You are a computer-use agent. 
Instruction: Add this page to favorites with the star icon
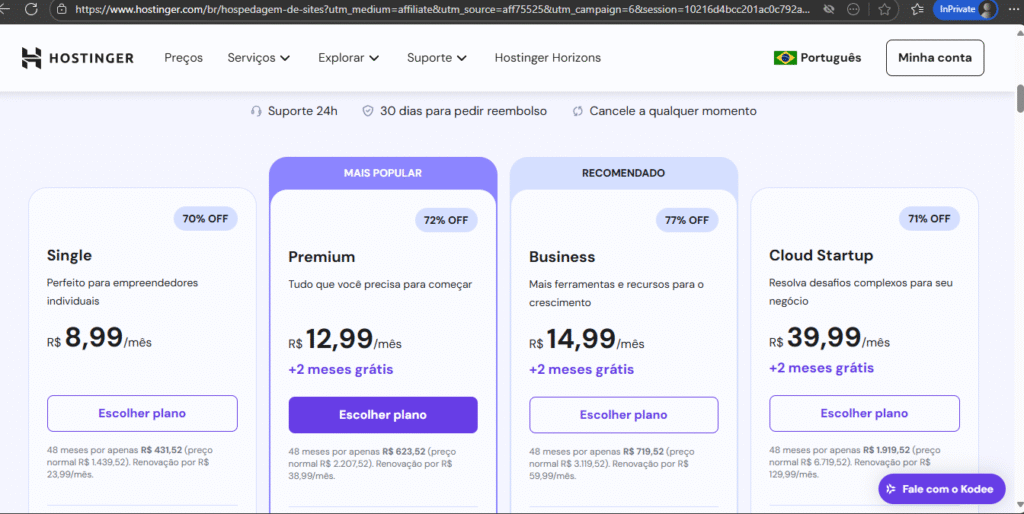tap(884, 10)
